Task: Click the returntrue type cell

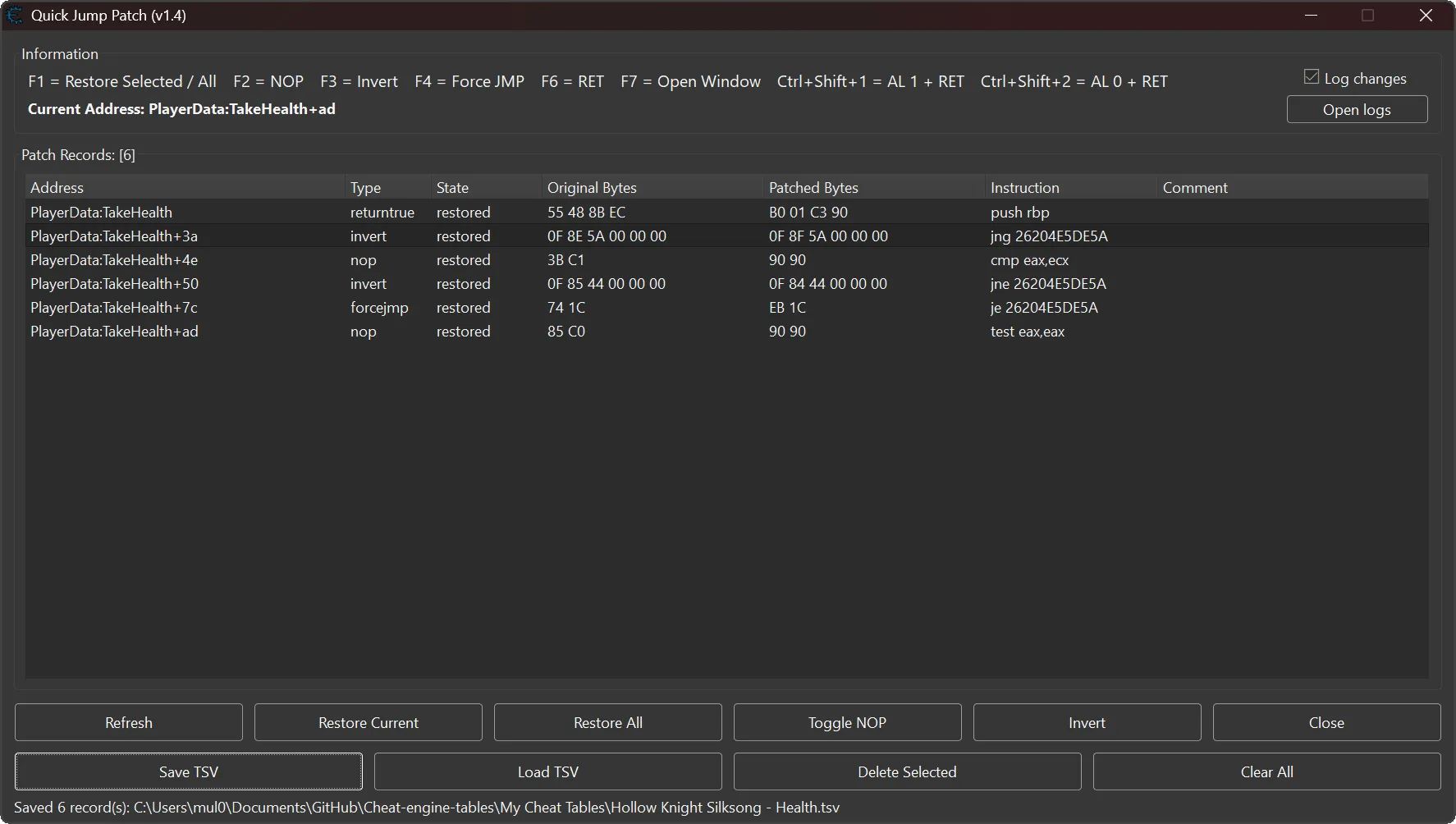Action: pyautogui.click(x=382, y=213)
